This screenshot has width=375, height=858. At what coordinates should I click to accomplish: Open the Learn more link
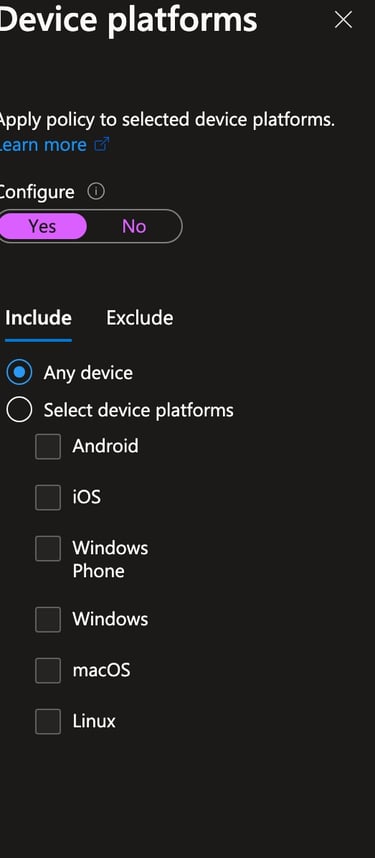coord(43,145)
